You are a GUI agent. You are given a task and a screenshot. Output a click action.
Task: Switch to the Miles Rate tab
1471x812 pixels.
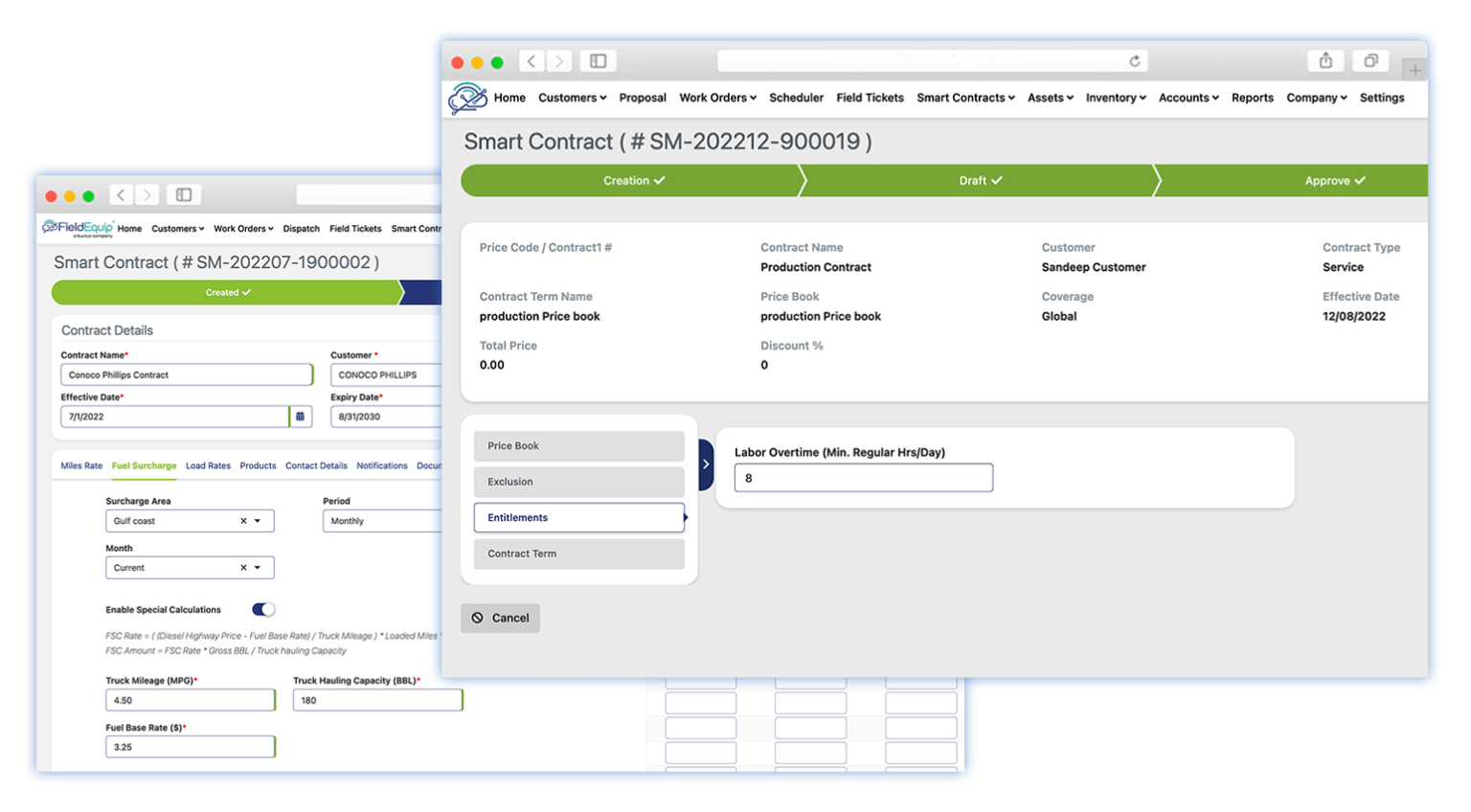(x=80, y=465)
